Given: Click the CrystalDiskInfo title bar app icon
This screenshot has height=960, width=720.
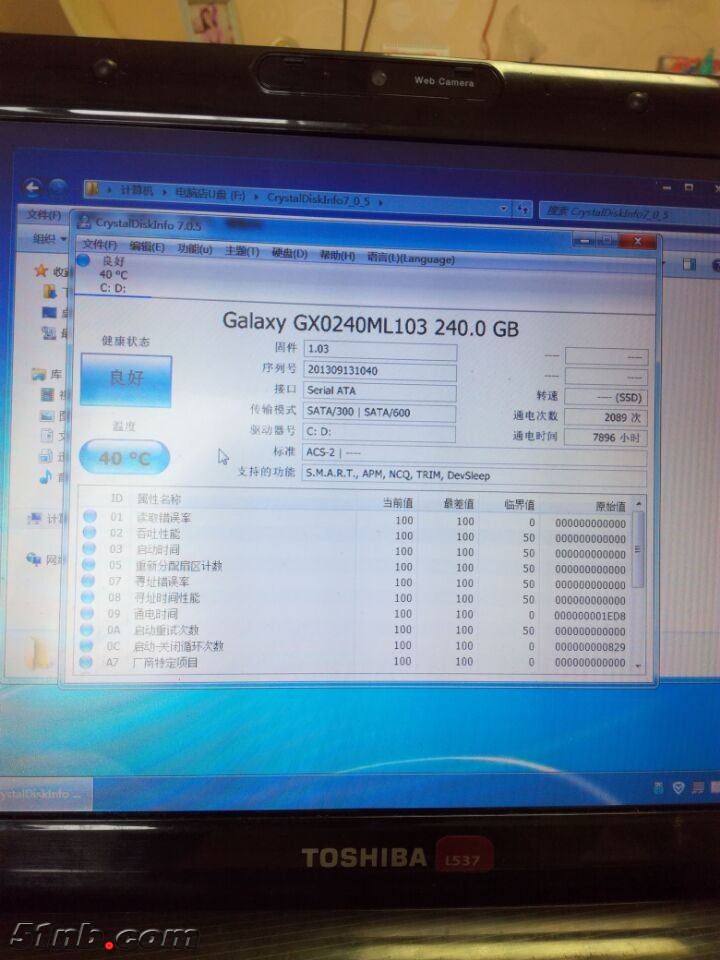Looking at the screenshot, I should (x=84, y=222).
